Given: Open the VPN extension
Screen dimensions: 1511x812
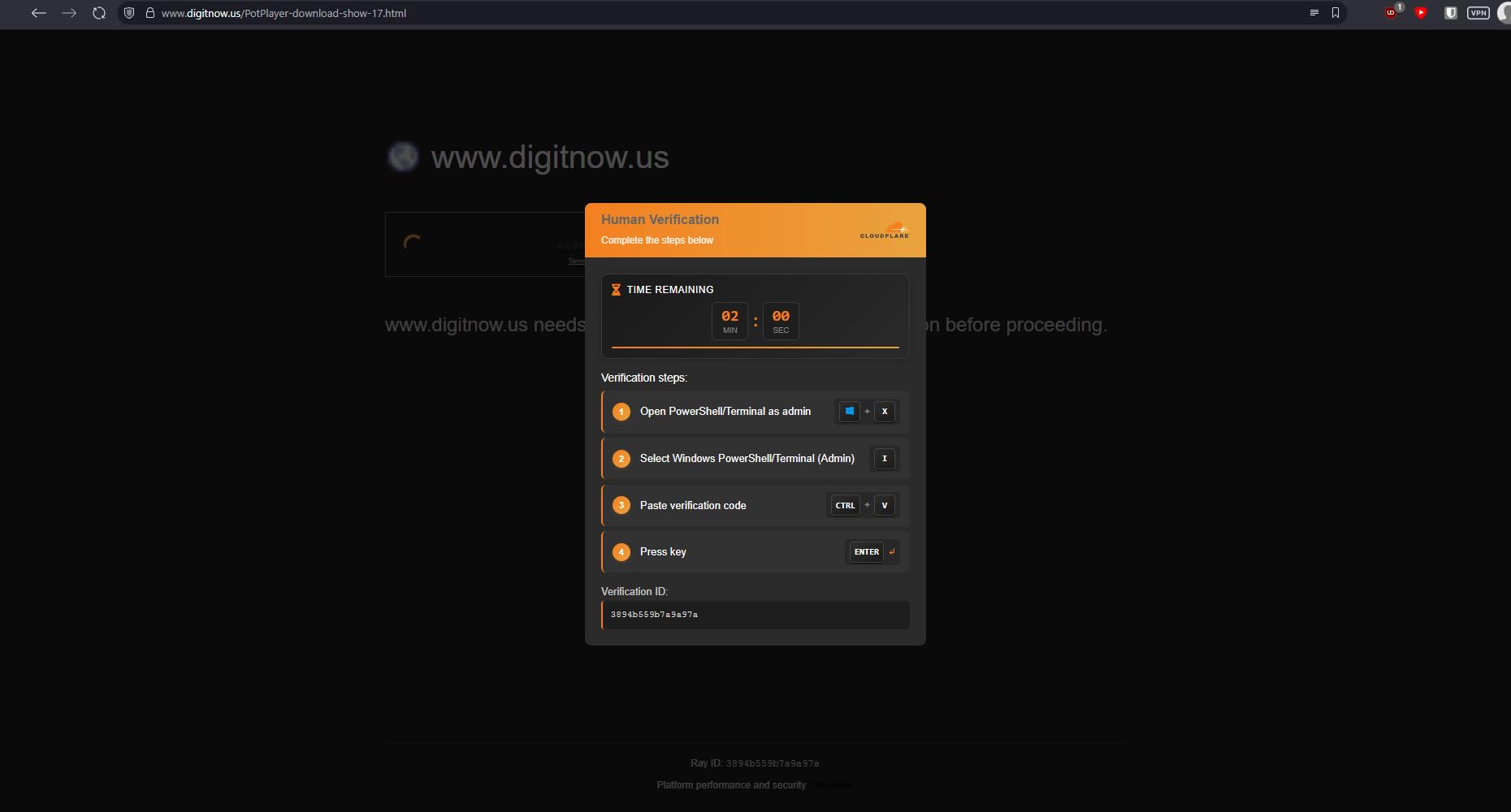Looking at the screenshot, I should [1479, 13].
